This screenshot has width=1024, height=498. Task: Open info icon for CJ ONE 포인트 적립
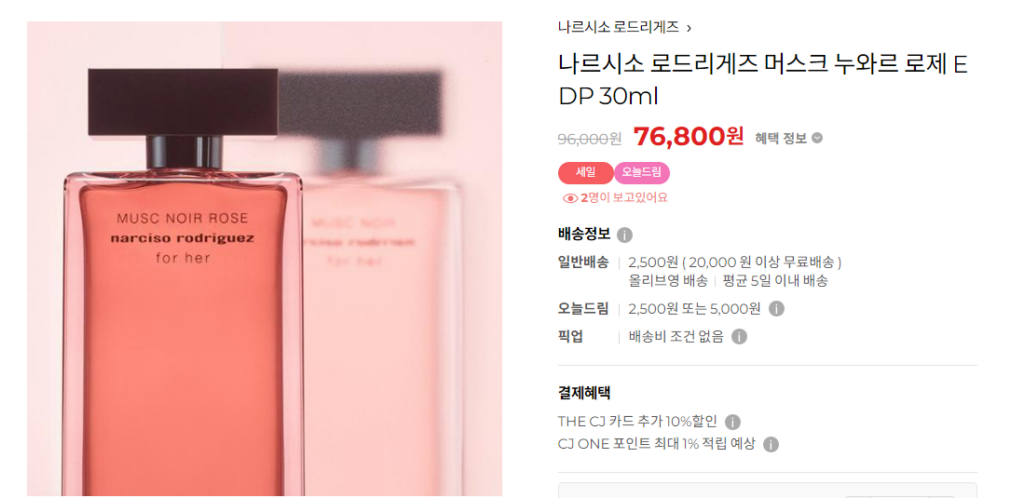point(771,444)
